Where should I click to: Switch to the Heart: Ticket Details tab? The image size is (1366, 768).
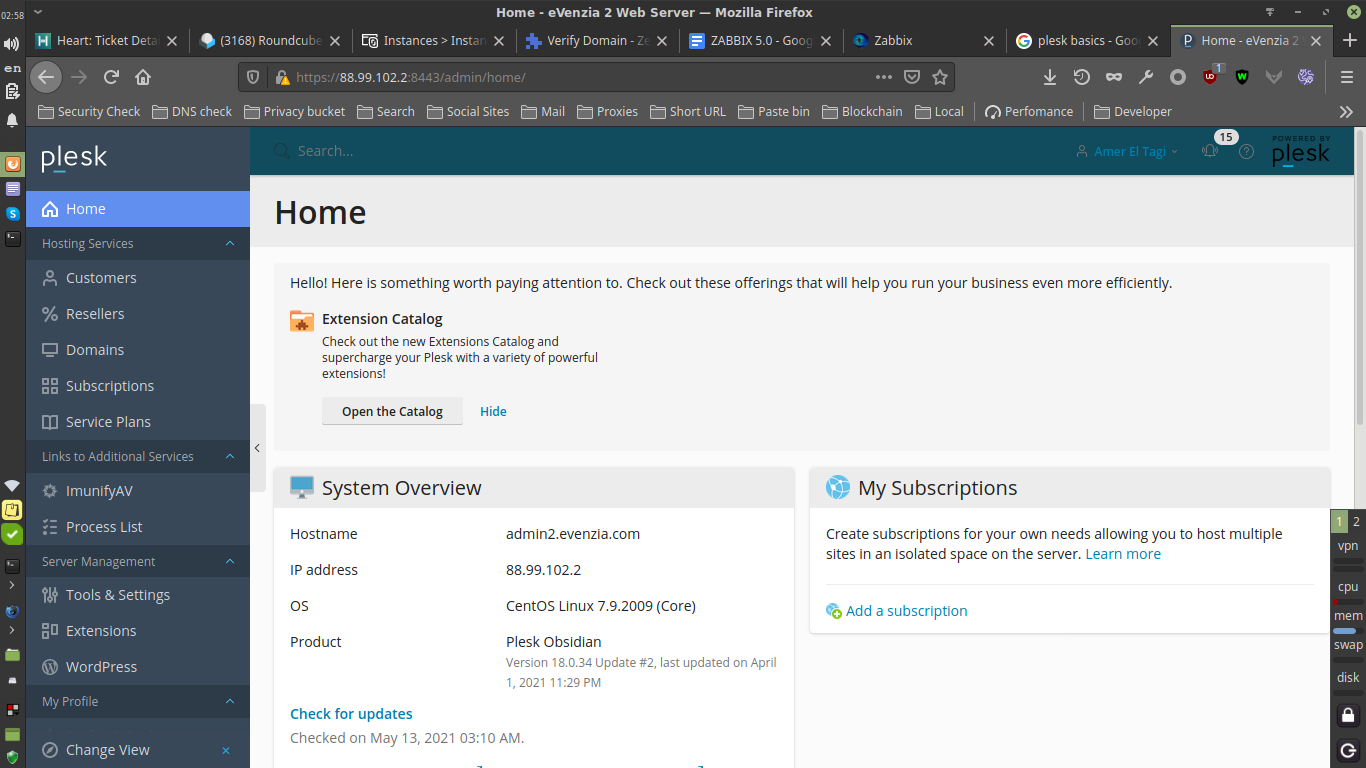tap(107, 41)
